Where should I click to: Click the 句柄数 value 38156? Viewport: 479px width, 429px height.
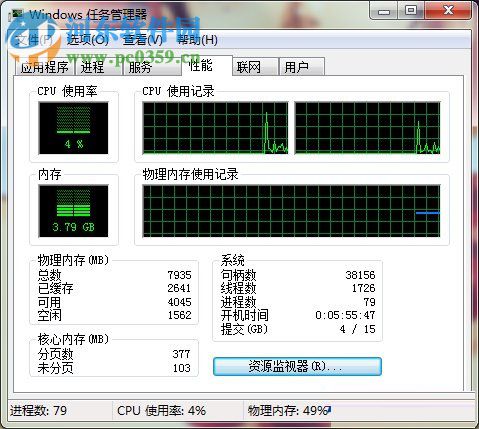tap(360, 275)
